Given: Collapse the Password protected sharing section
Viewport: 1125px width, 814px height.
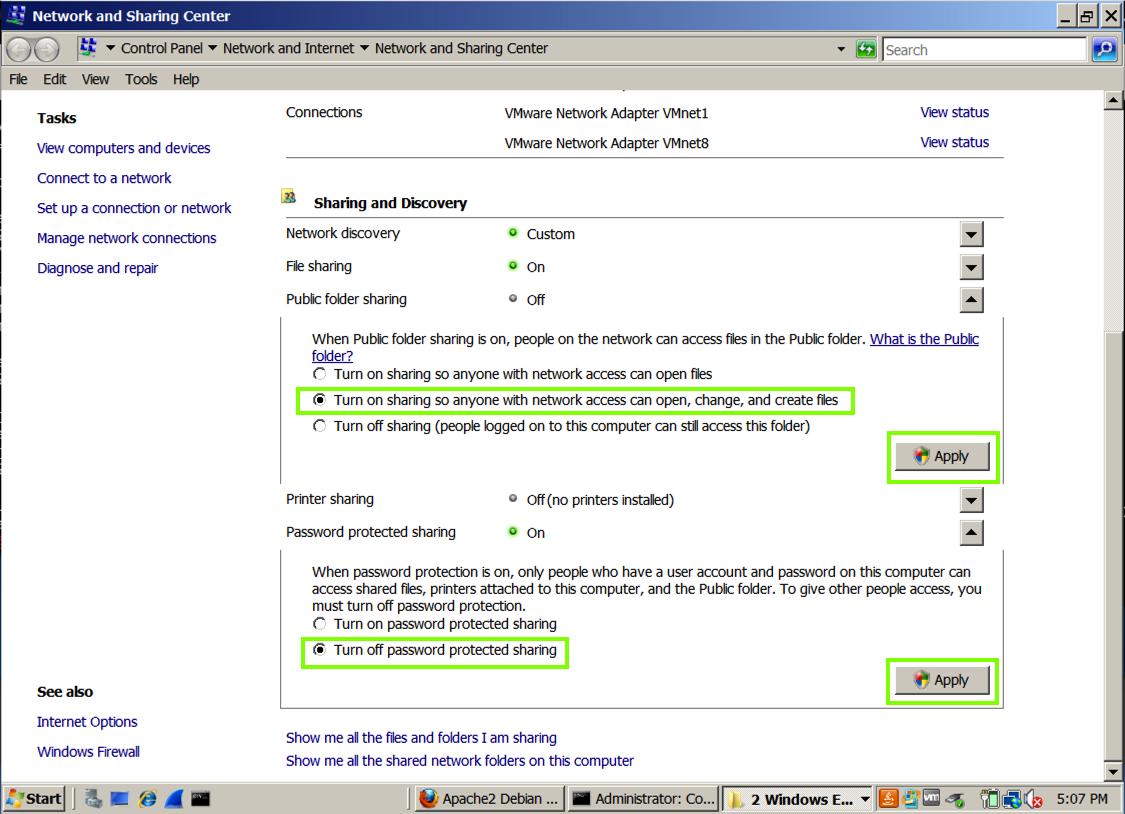Looking at the screenshot, I should [971, 533].
